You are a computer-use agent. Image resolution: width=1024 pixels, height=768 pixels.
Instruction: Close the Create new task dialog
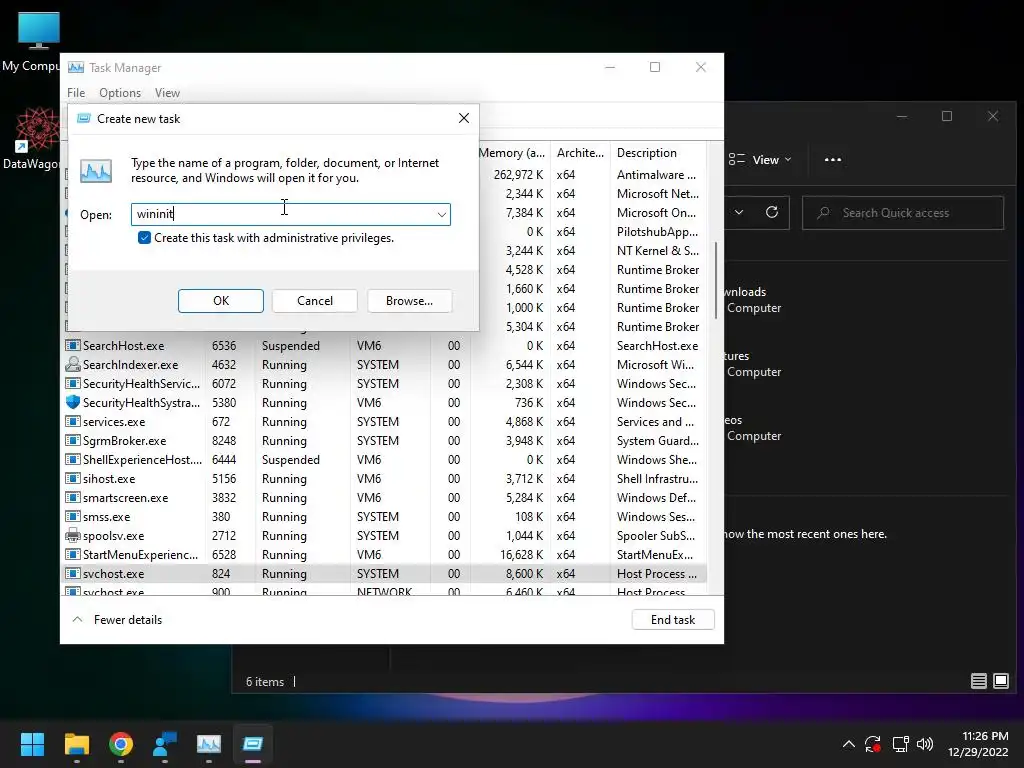pyautogui.click(x=464, y=118)
